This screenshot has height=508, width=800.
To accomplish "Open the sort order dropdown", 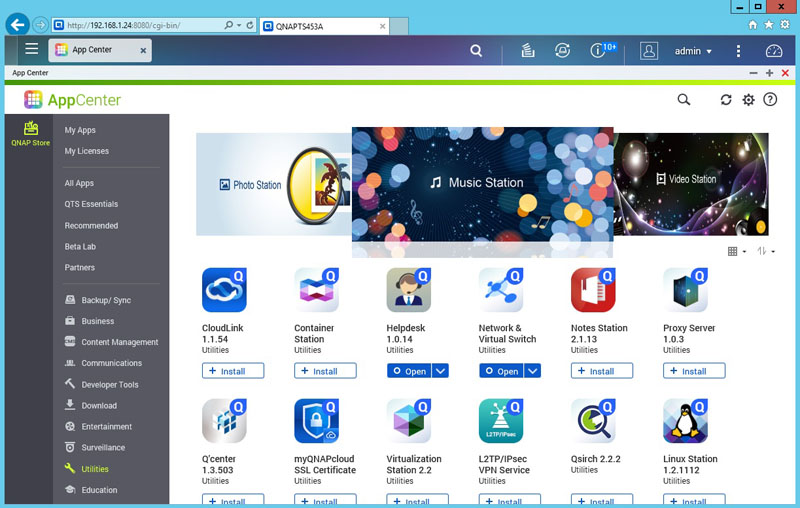I will [x=766, y=251].
